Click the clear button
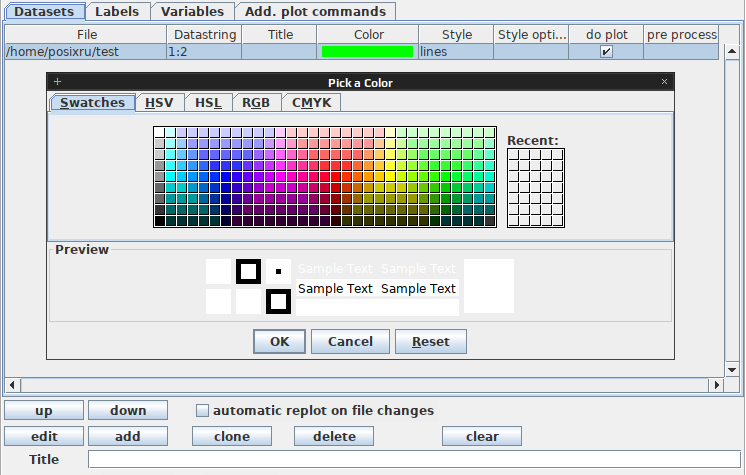This screenshot has height=475, width=746. click(x=482, y=436)
